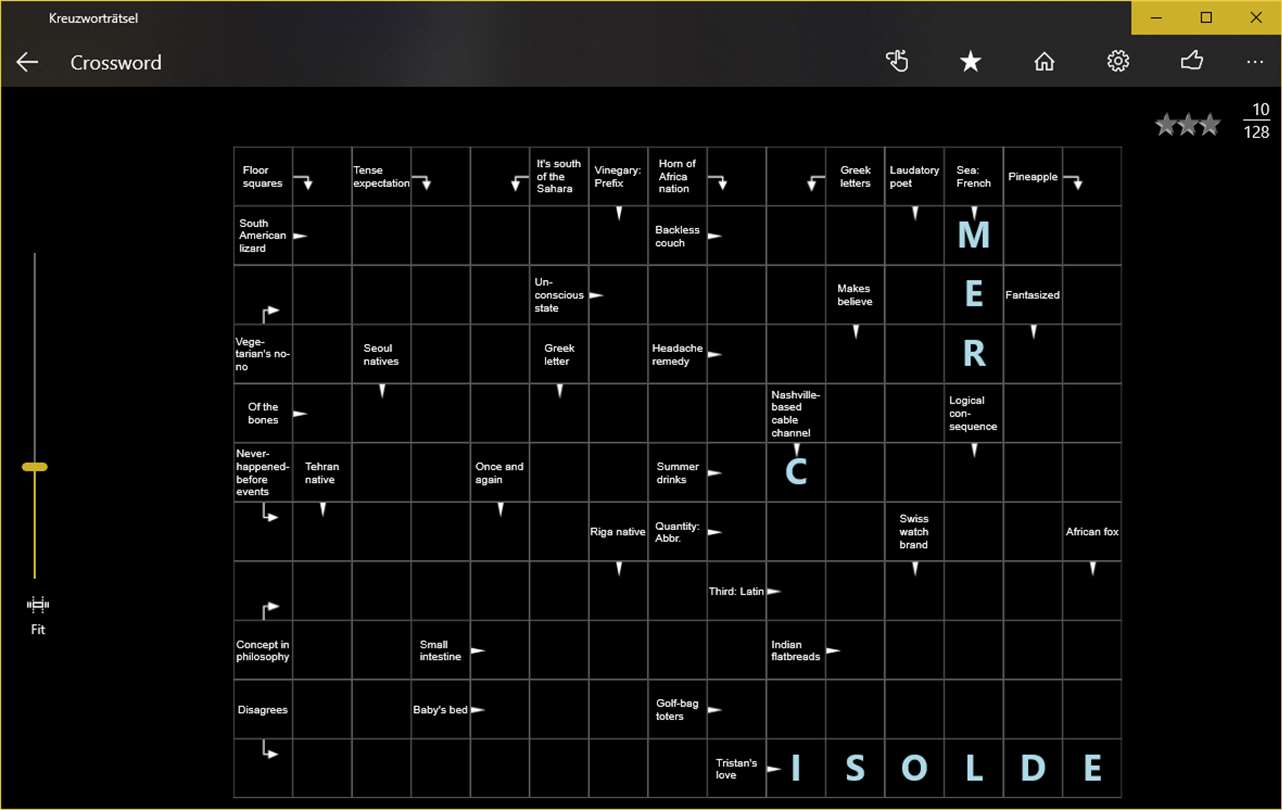Select the 'Baby's bed' clue cell
Viewport: 1282px width, 810px height.
point(440,709)
